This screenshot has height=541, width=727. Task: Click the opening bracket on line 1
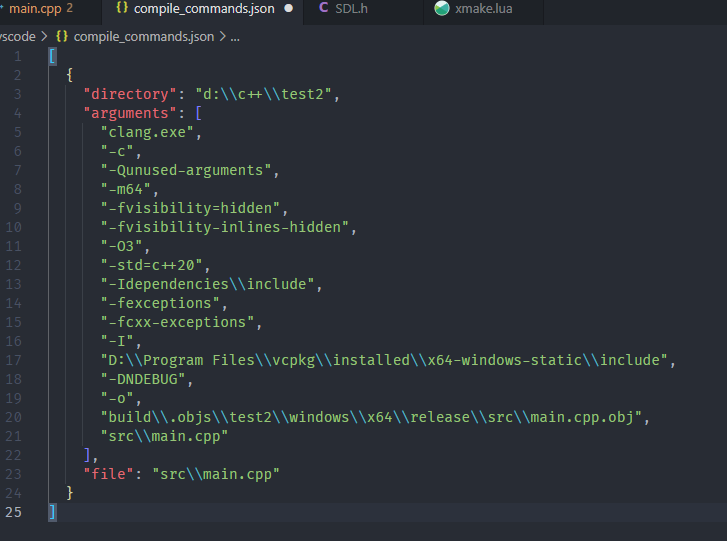(52, 57)
